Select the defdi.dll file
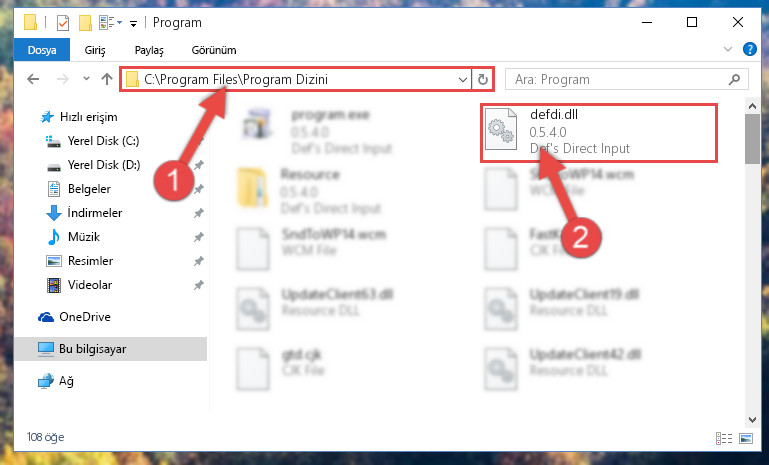Image resolution: width=769 pixels, height=465 pixels. point(599,132)
